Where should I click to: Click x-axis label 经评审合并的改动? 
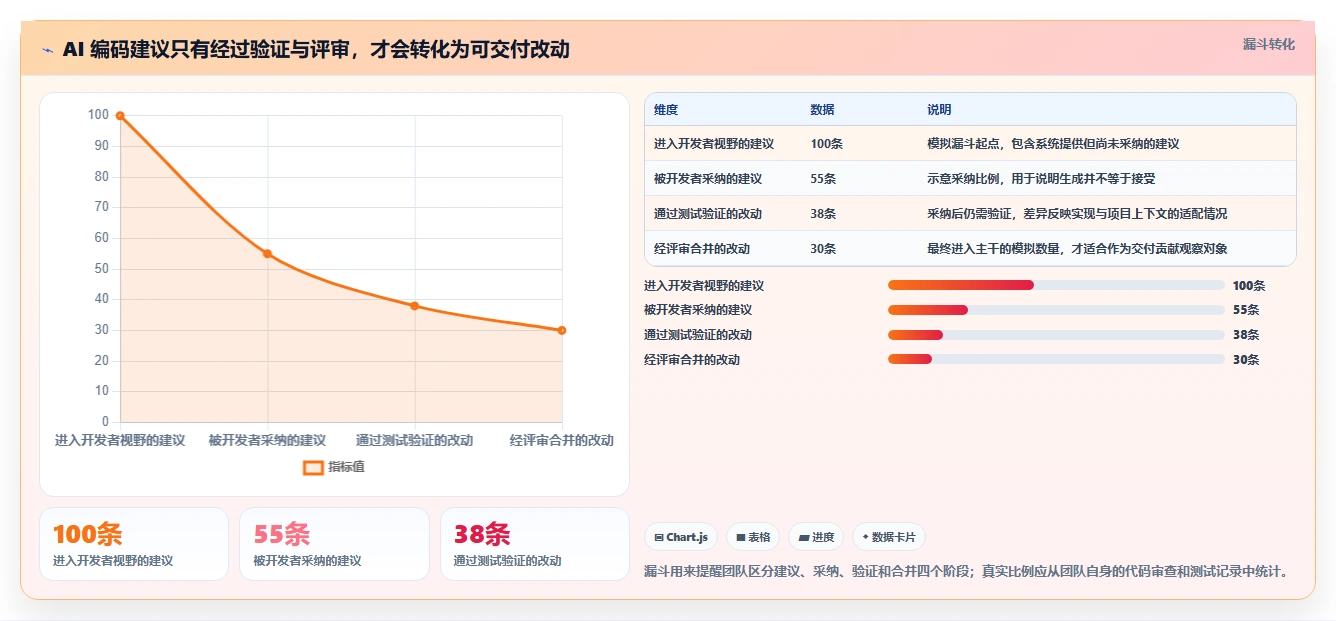click(x=561, y=440)
